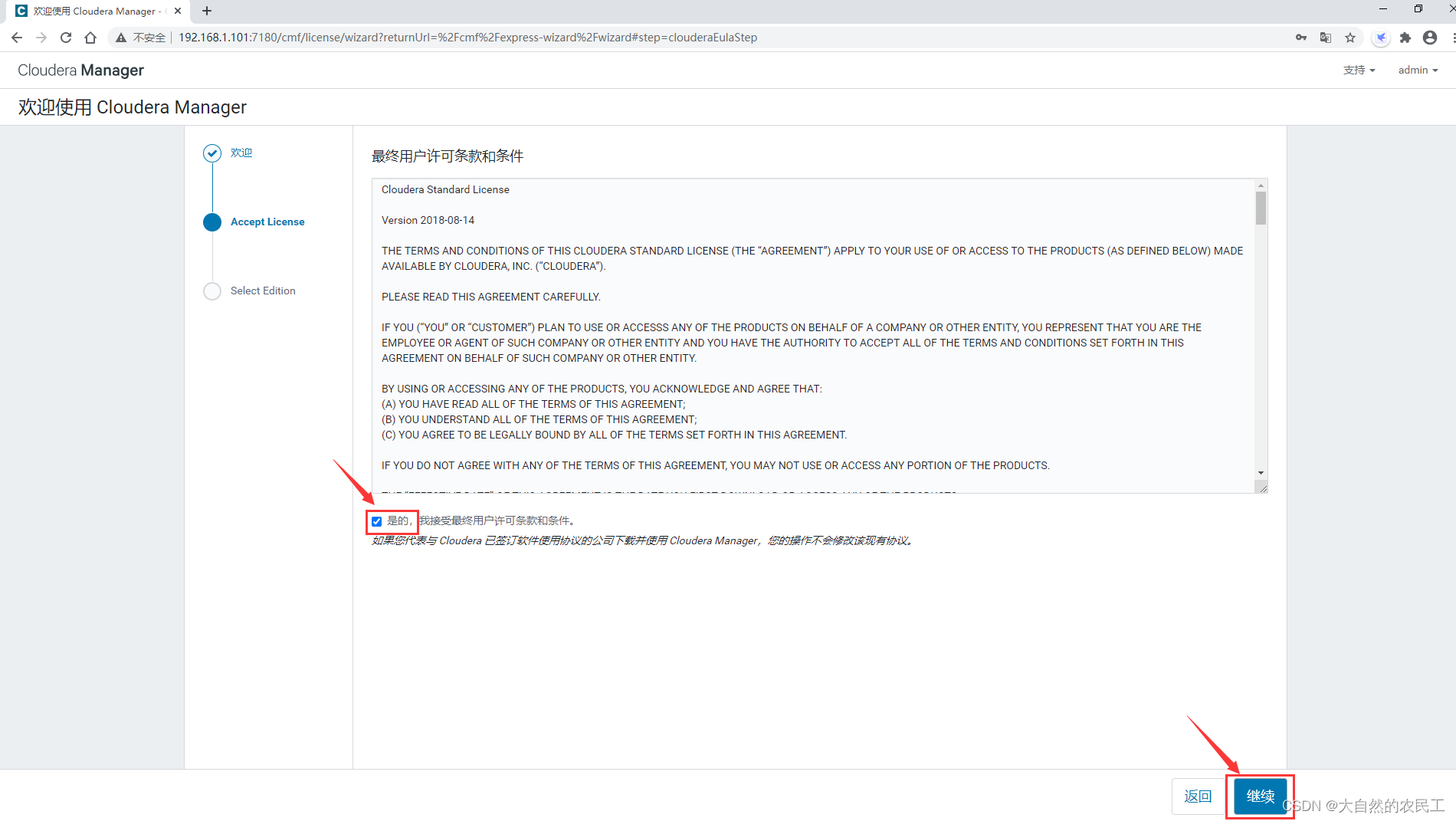Close the Cloudera Manager tab
Image resolution: width=1456 pixels, height=821 pixels.
[178, 11]
